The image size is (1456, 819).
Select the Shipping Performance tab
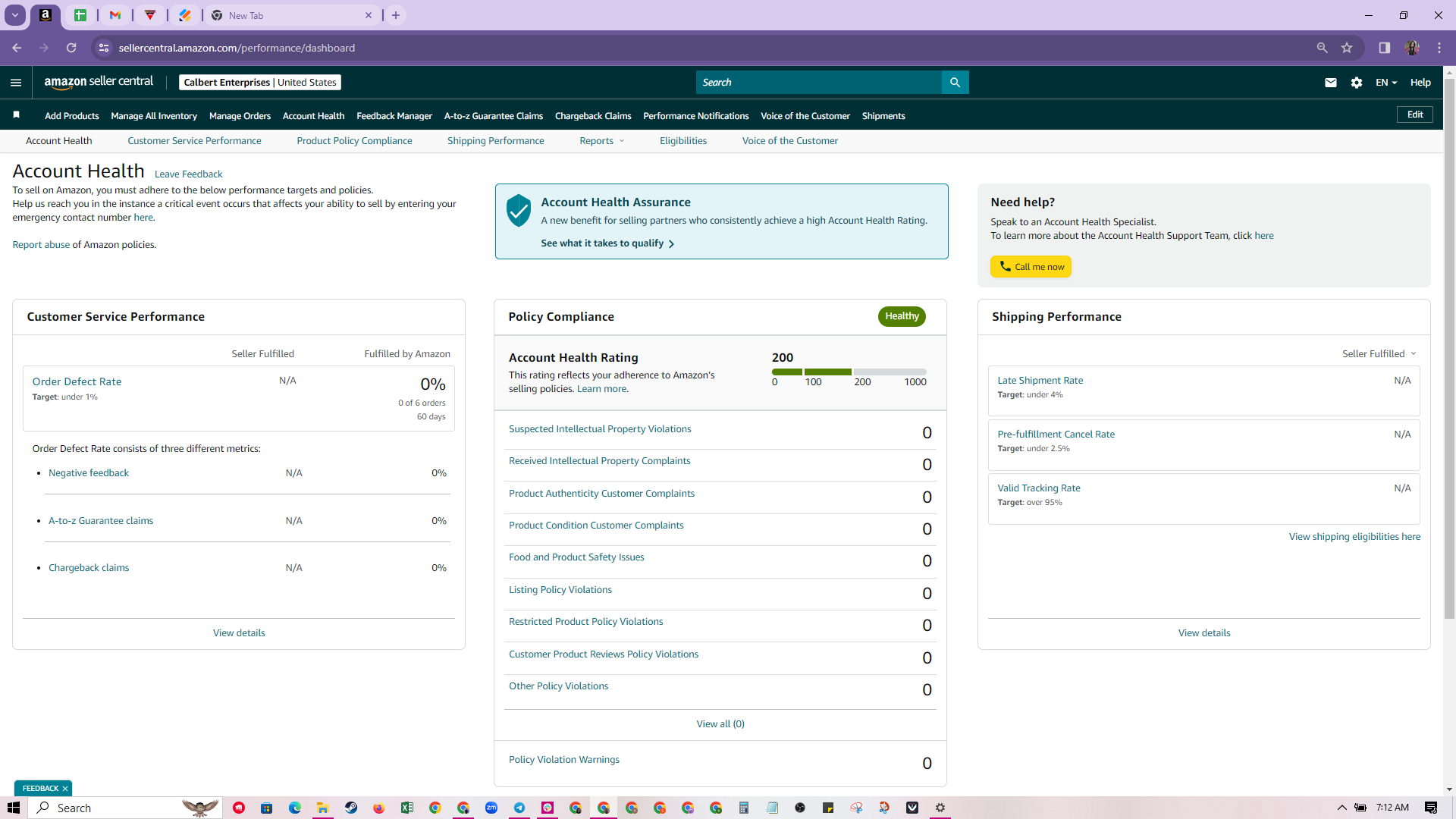pyautogui.click(x=495, y=141)
